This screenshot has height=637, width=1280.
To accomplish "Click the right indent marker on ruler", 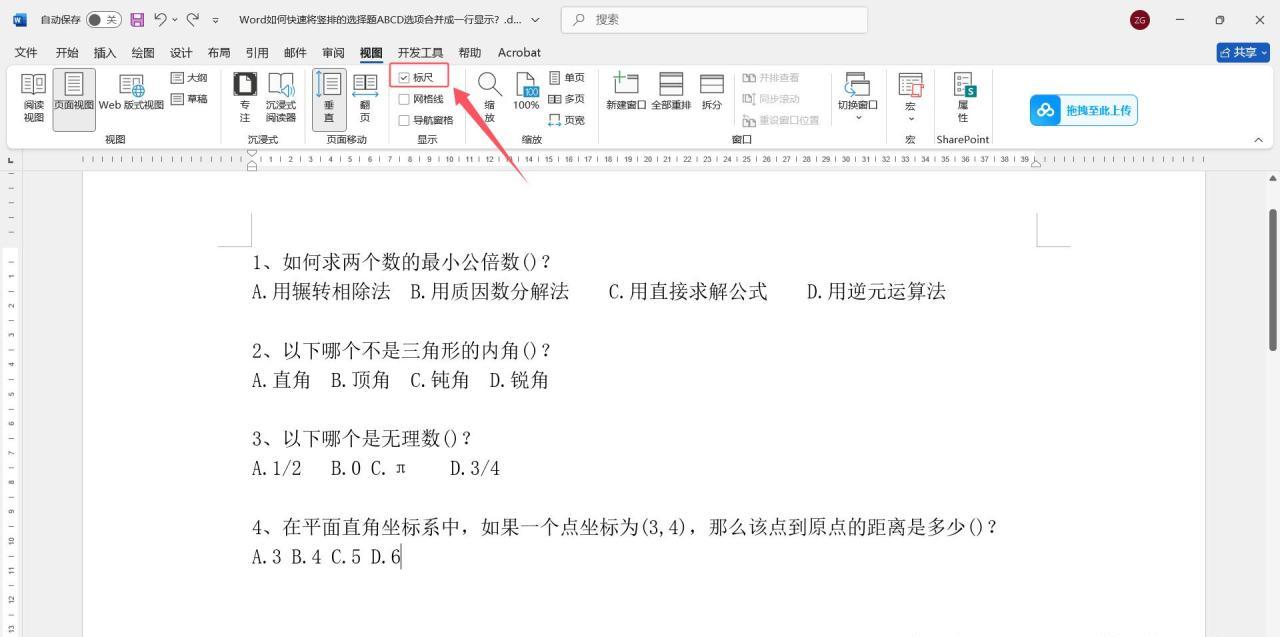I will tap(1037, 164).
